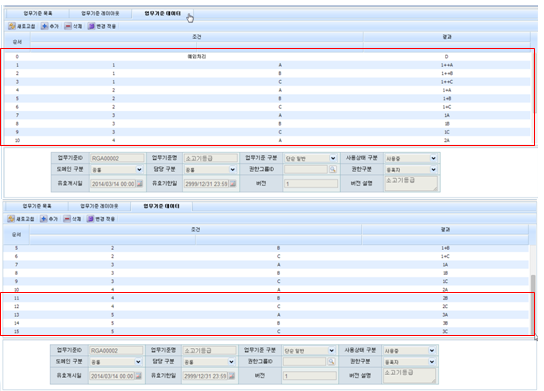Click the 새로고침 refresh icon in upper toolbar

12,26
